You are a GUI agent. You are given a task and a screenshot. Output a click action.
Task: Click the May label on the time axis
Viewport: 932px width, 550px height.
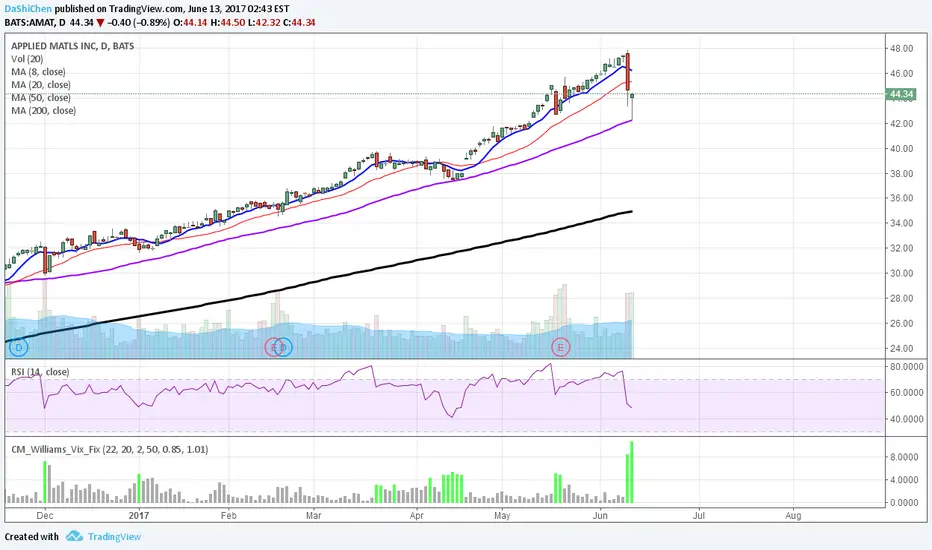point(502,516)
